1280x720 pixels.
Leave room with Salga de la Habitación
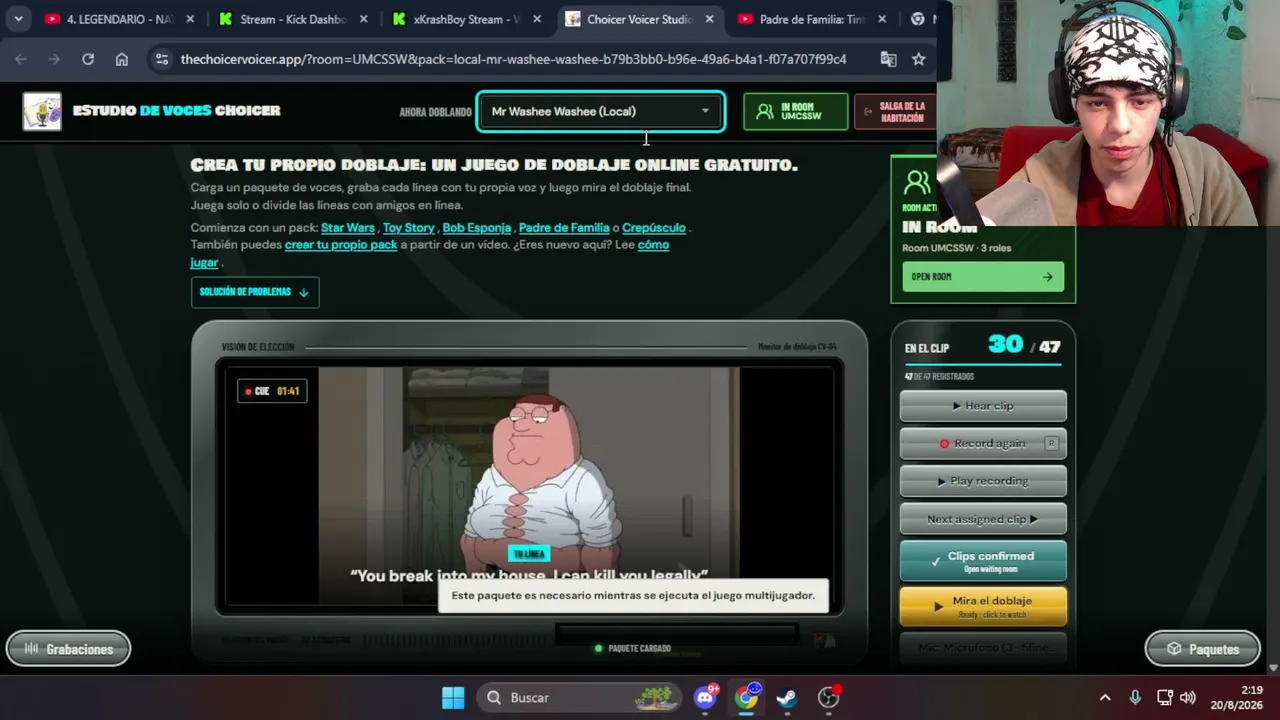894,111
